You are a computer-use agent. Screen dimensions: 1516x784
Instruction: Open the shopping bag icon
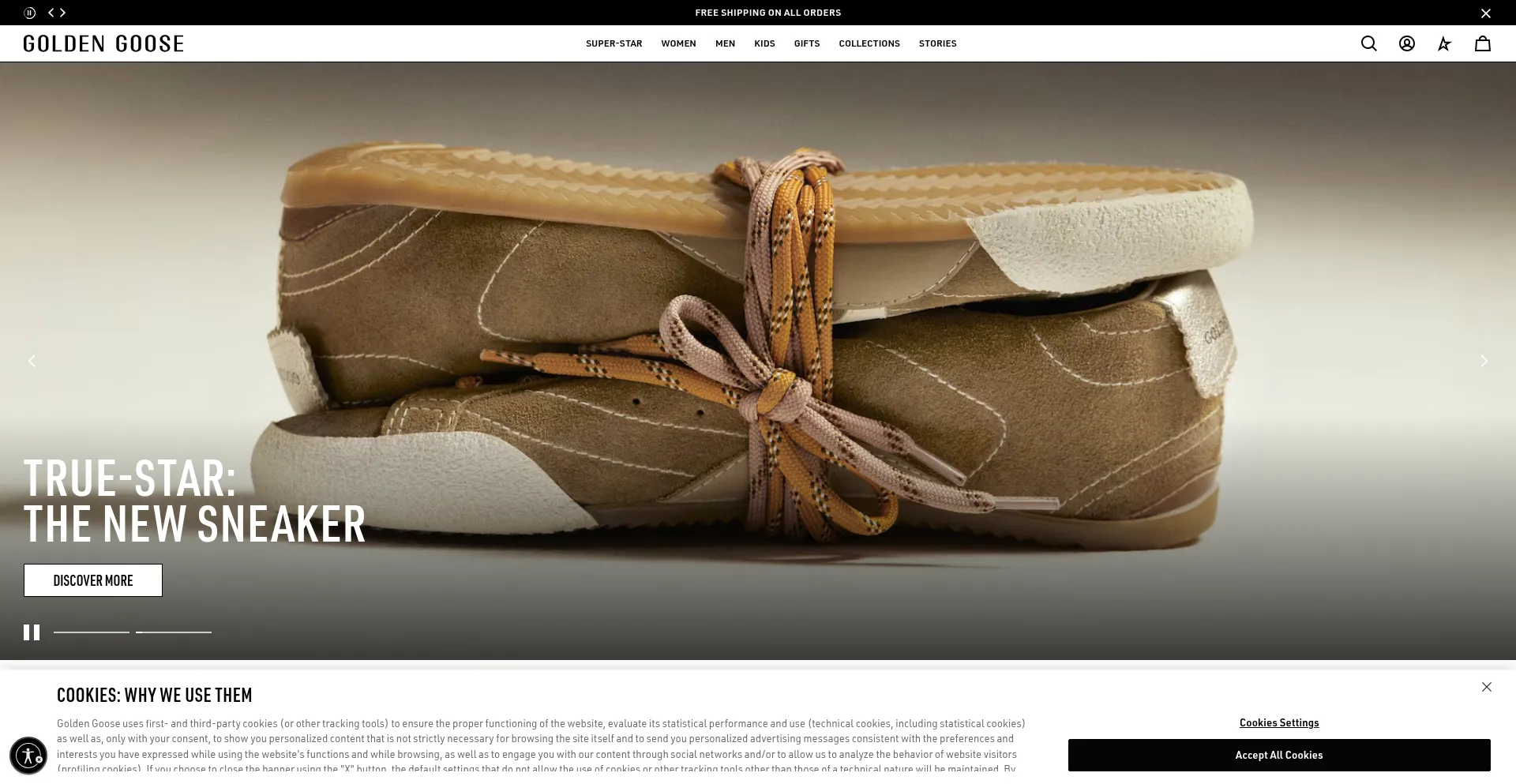click(x=1483, y=43)
